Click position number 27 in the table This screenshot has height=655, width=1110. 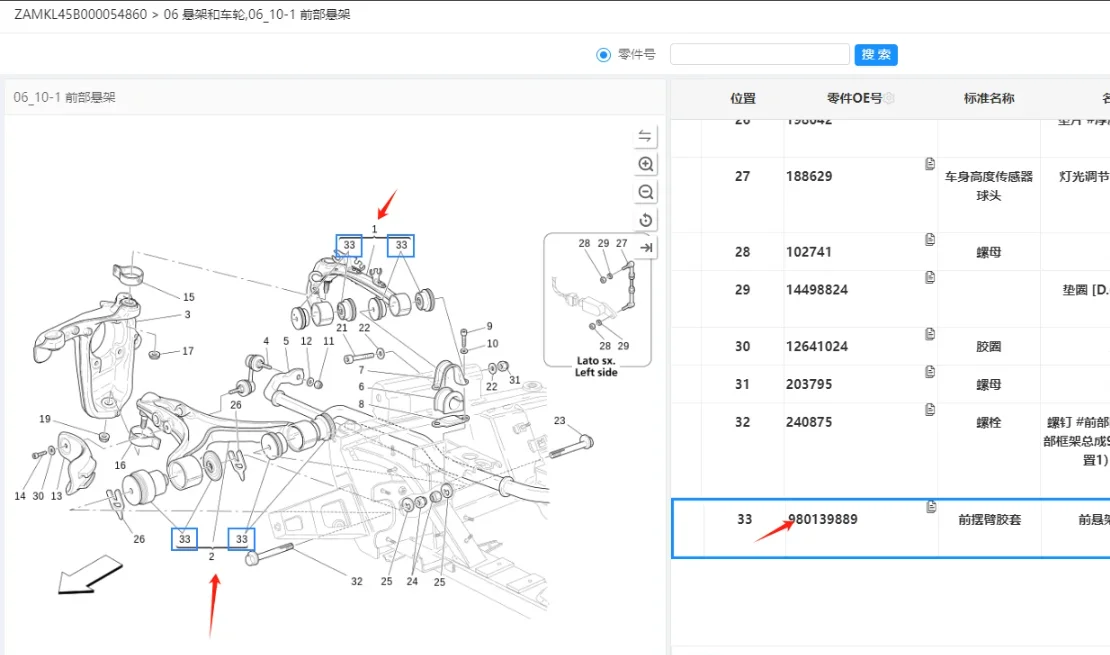tap(742, 176)
